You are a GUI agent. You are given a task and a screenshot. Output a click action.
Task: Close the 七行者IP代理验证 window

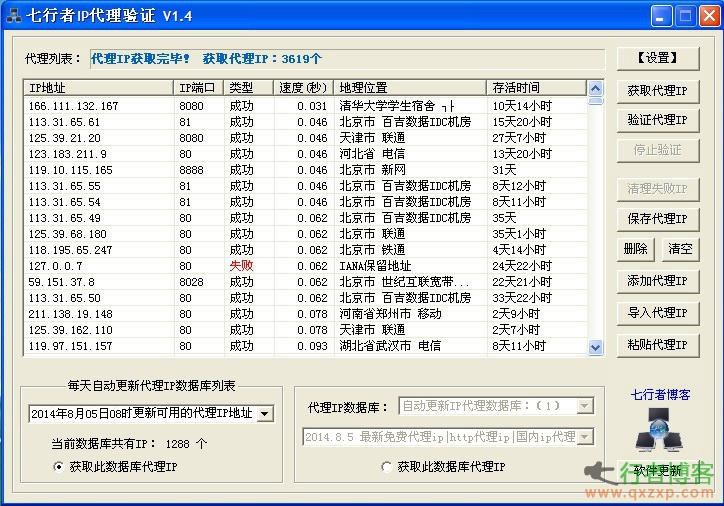click(x=709, y=16)
